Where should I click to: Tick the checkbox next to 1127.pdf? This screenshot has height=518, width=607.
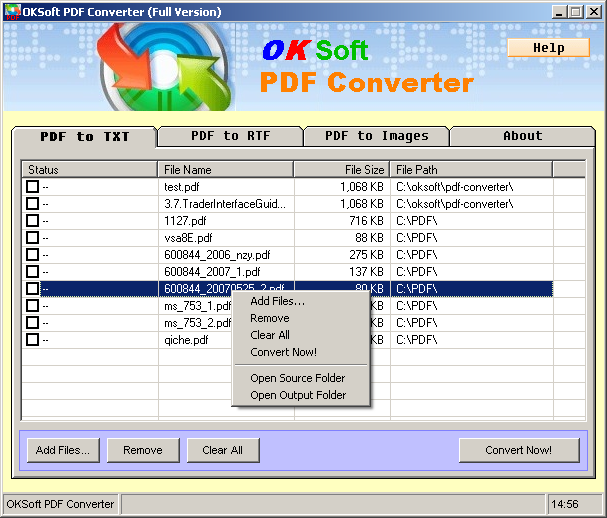(32, 221)
